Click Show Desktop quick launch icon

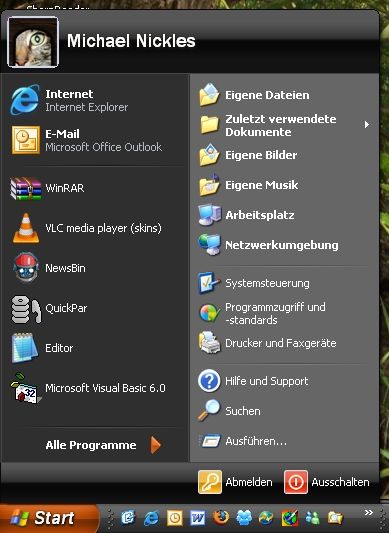(128, 518)
